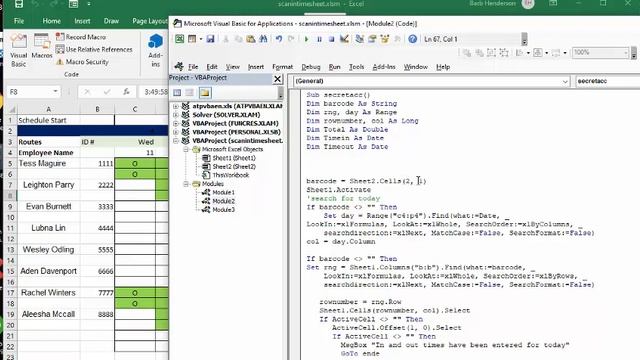Click the Add-ins icon in Excel ribbon

156,51
